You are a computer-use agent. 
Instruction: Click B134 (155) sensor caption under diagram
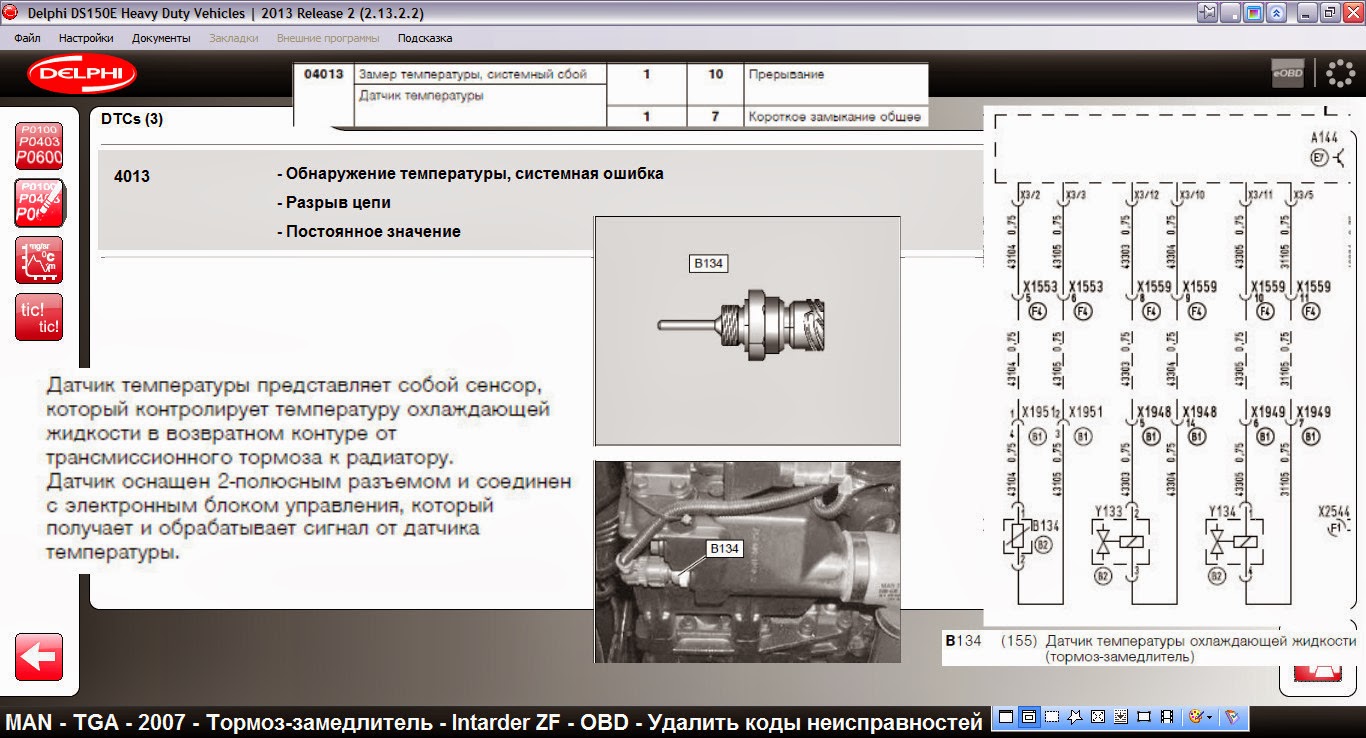(x=1150, y=649)
